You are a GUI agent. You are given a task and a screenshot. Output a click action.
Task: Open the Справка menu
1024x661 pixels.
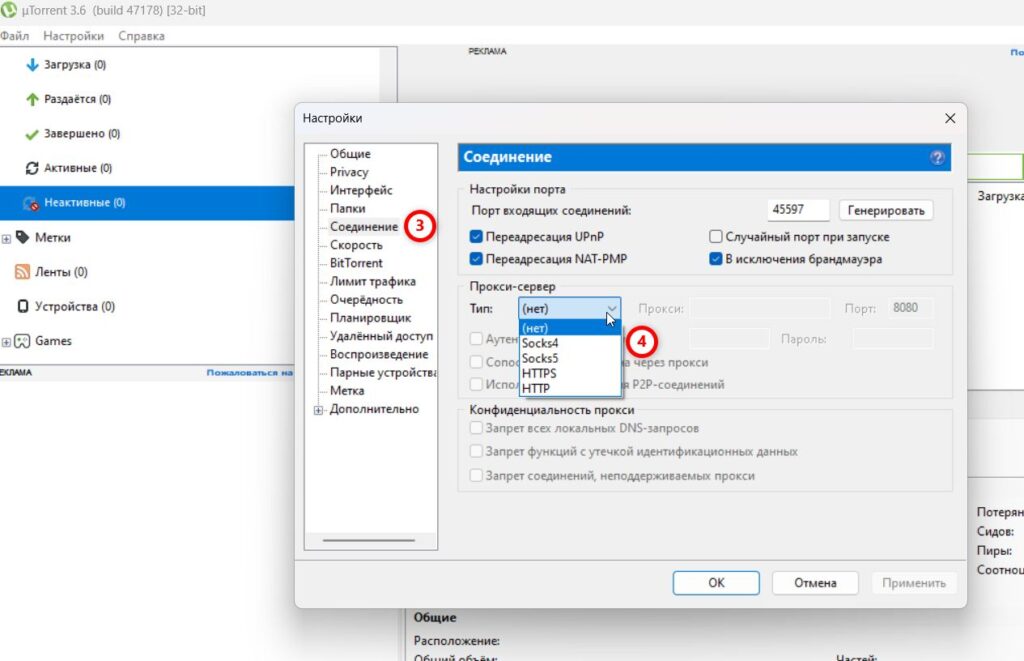141,36
